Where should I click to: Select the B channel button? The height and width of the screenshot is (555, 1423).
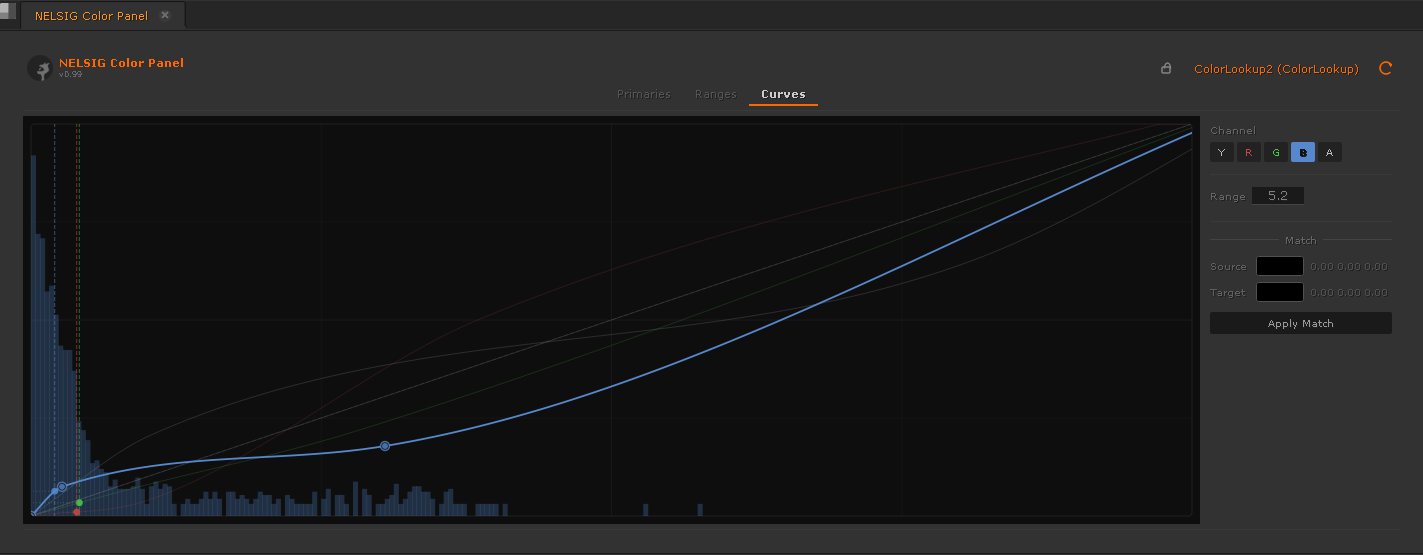(x=1303, y=152)
